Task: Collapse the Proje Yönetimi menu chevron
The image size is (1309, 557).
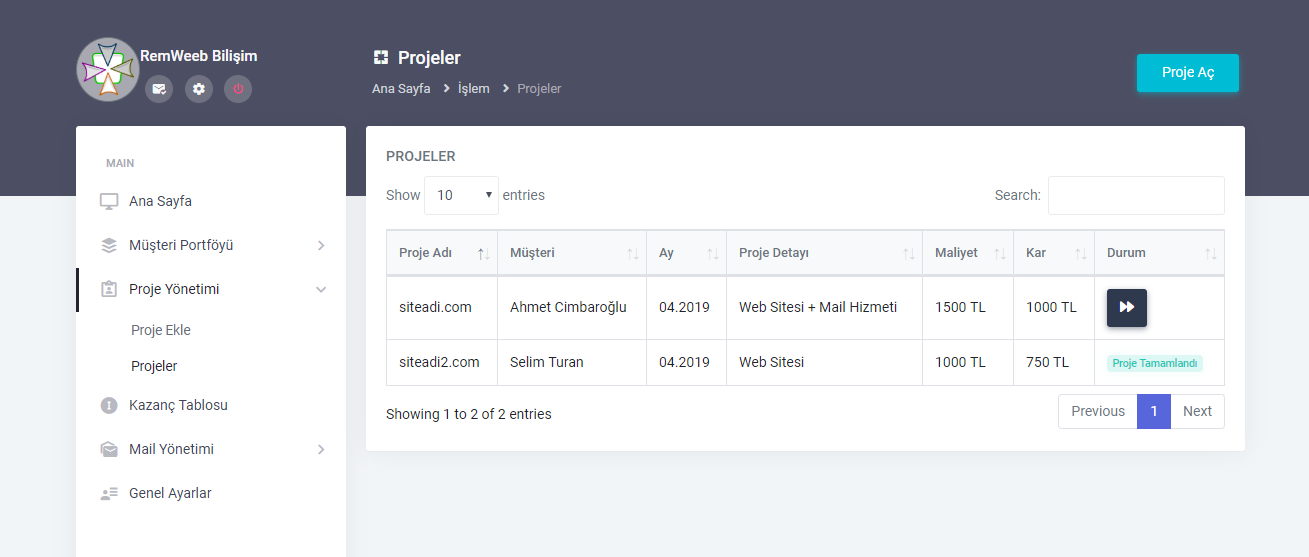Action: 321,289
